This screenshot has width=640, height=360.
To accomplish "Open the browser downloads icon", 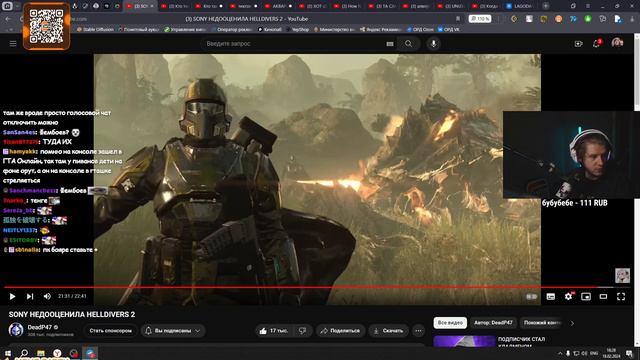I will click(632, 19).
